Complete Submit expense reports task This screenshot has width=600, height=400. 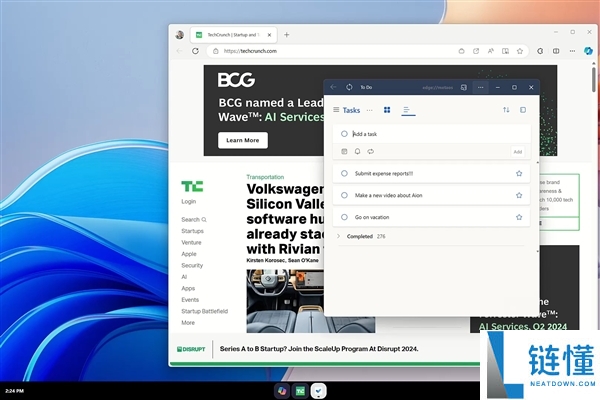[x=344, y=173]
